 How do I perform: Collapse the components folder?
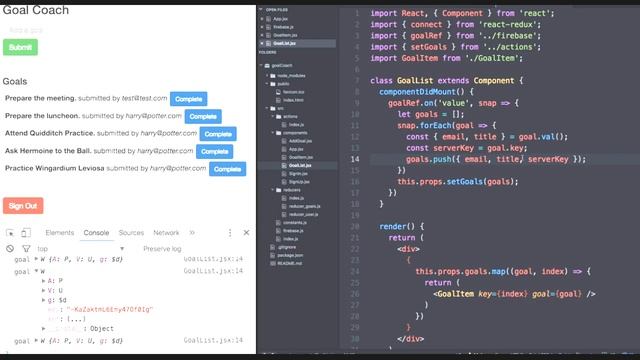(x=273, y=133)
